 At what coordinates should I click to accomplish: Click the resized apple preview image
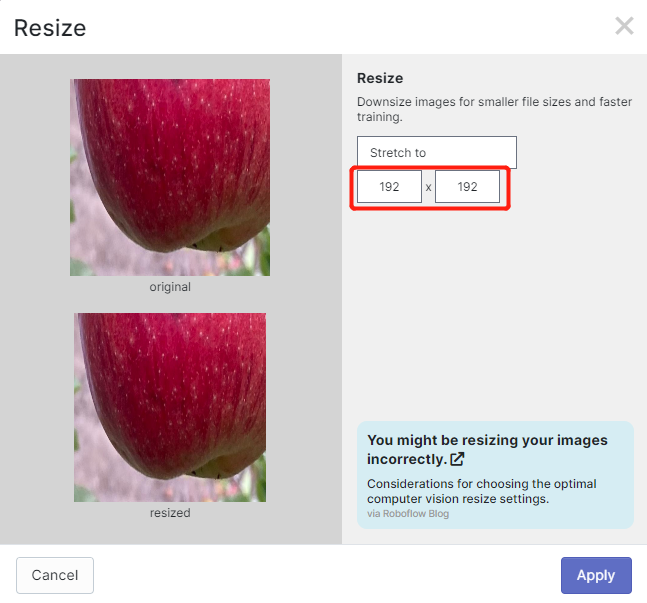[170, 407]
